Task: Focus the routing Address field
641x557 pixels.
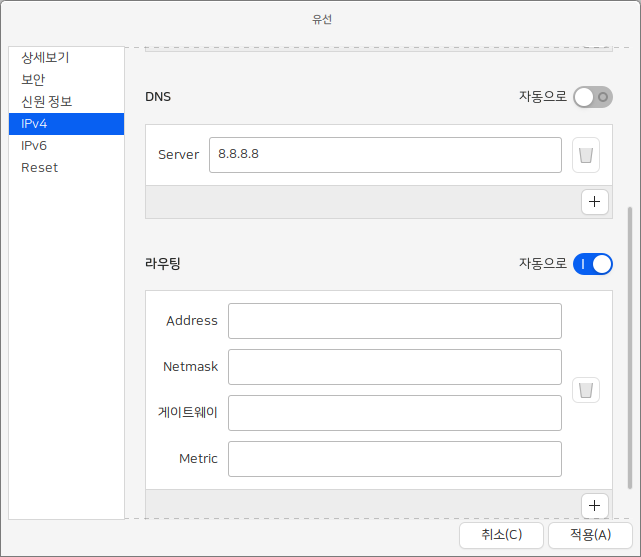Action: (x=394, y=321)
